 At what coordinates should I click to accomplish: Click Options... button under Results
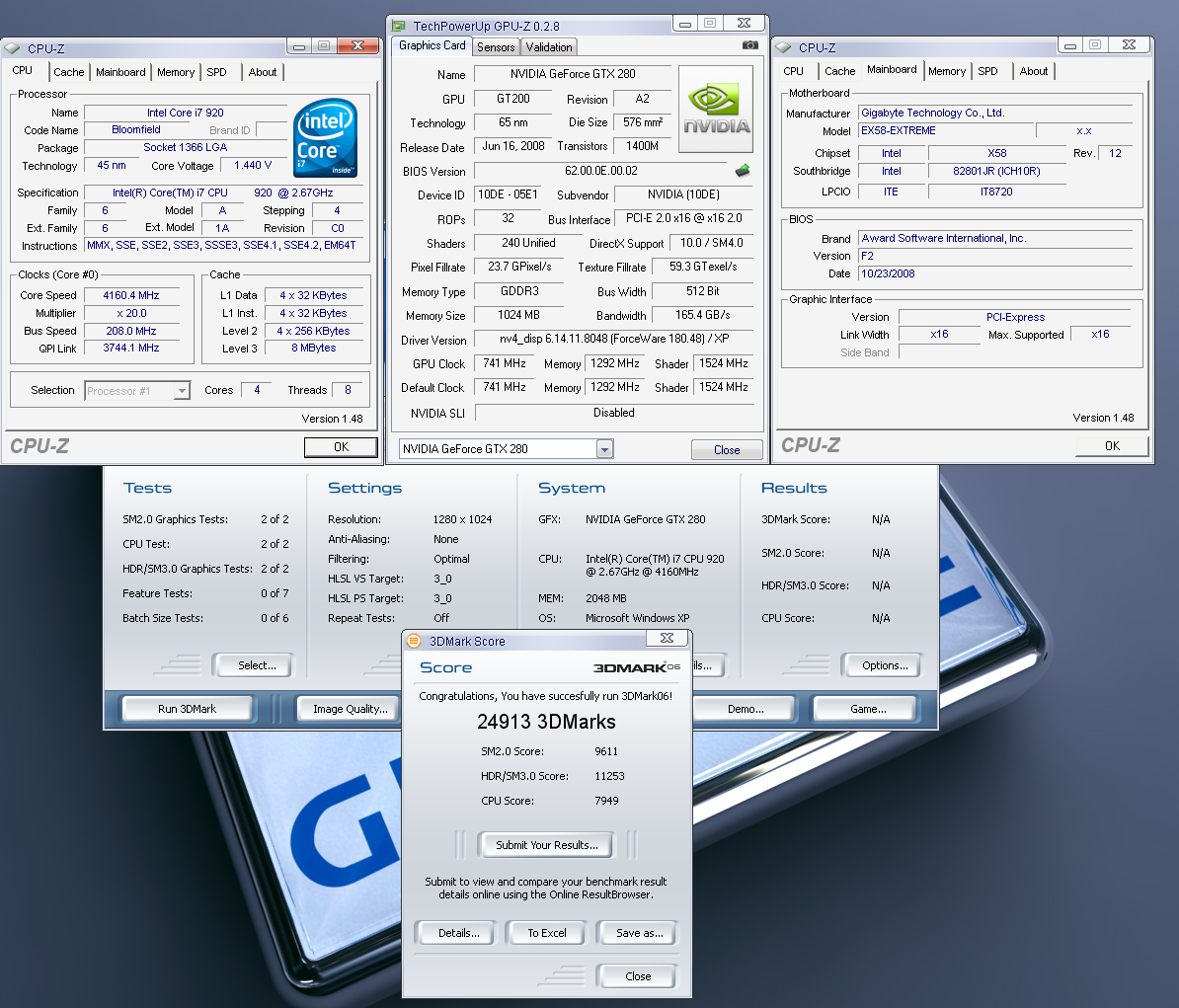tap(885, 665)
